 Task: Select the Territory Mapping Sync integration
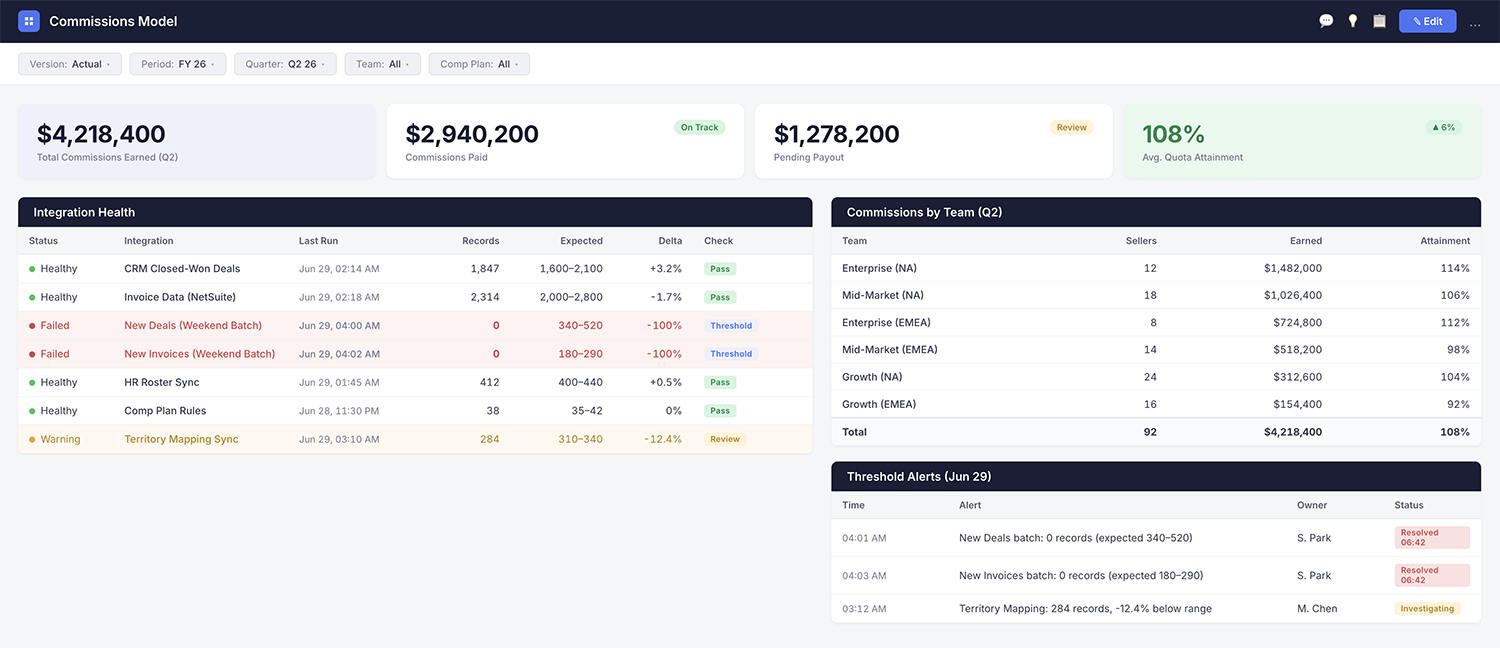point(181,439)
